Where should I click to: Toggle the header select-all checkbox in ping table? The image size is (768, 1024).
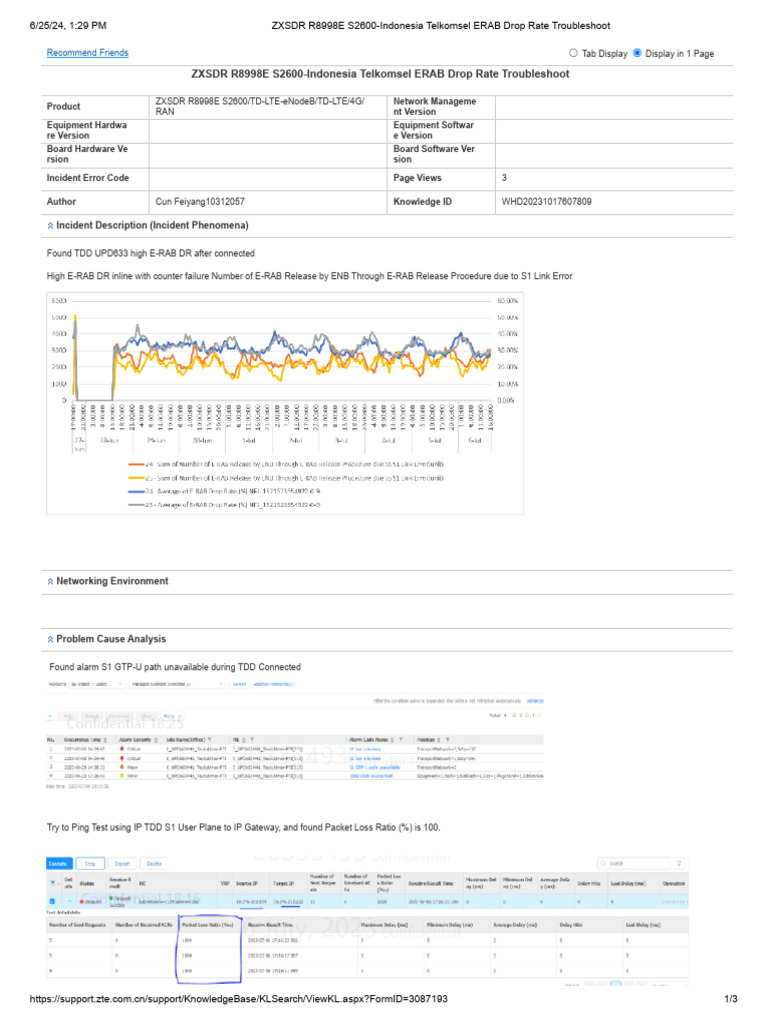pyautogui.click(x=53, y=883)
